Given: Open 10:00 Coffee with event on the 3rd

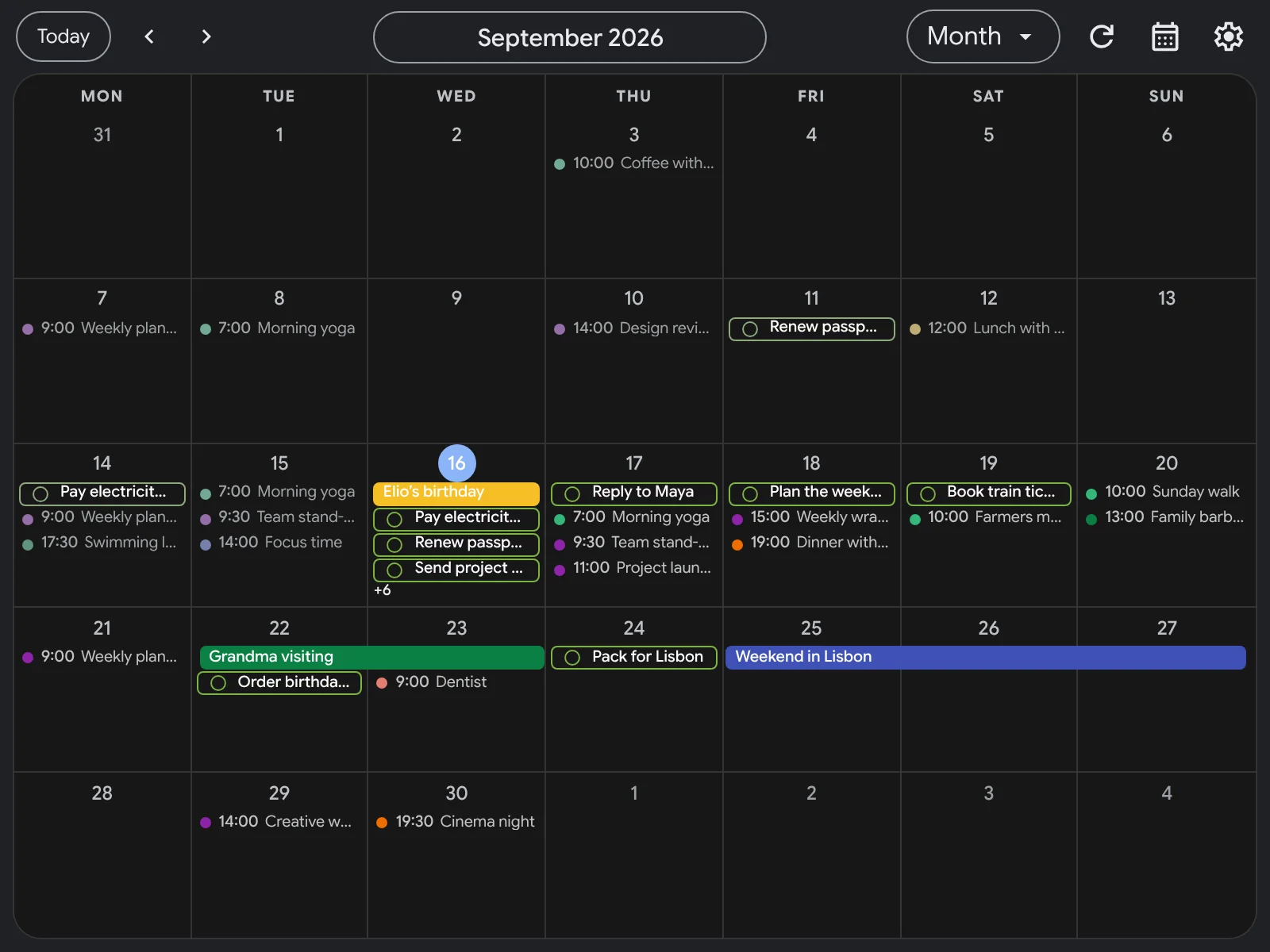Looking at the screenshot, I should point(634,163).
